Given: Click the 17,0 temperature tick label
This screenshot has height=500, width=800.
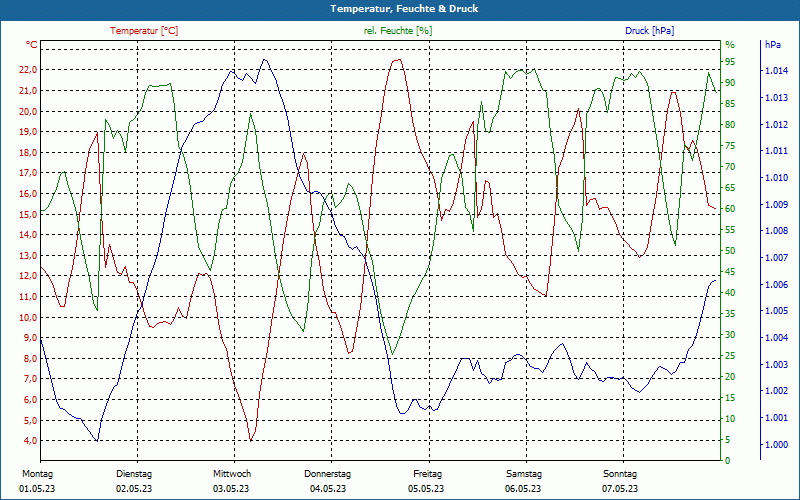Looking at the screenshot, I should [28, 173].
